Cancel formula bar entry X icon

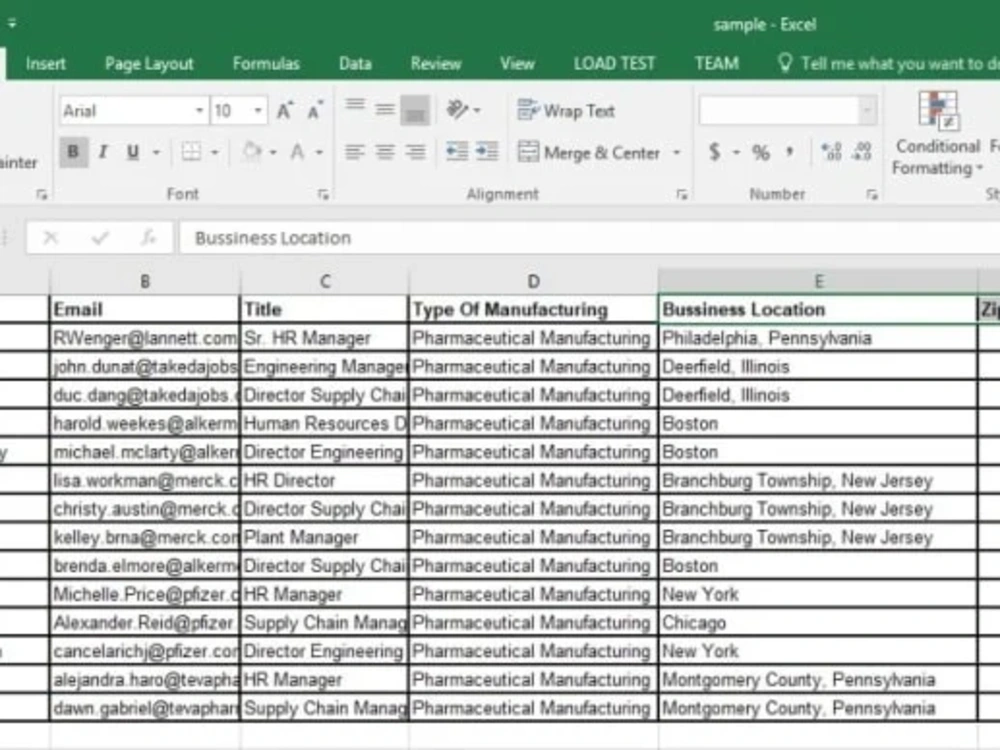coord(50,238)
